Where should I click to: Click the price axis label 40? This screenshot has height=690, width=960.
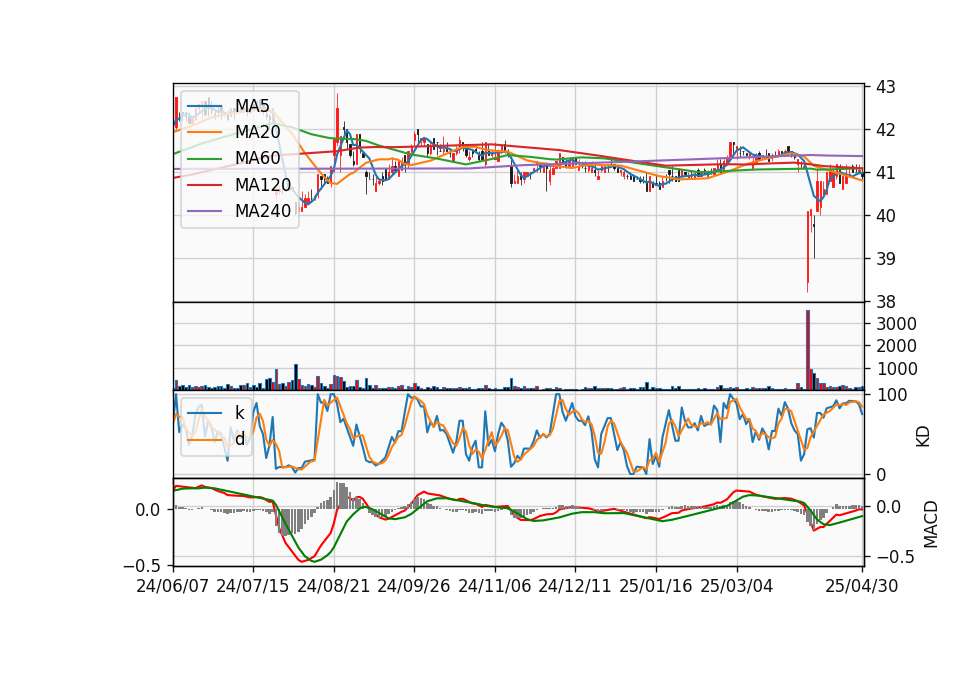pos(885,216)
